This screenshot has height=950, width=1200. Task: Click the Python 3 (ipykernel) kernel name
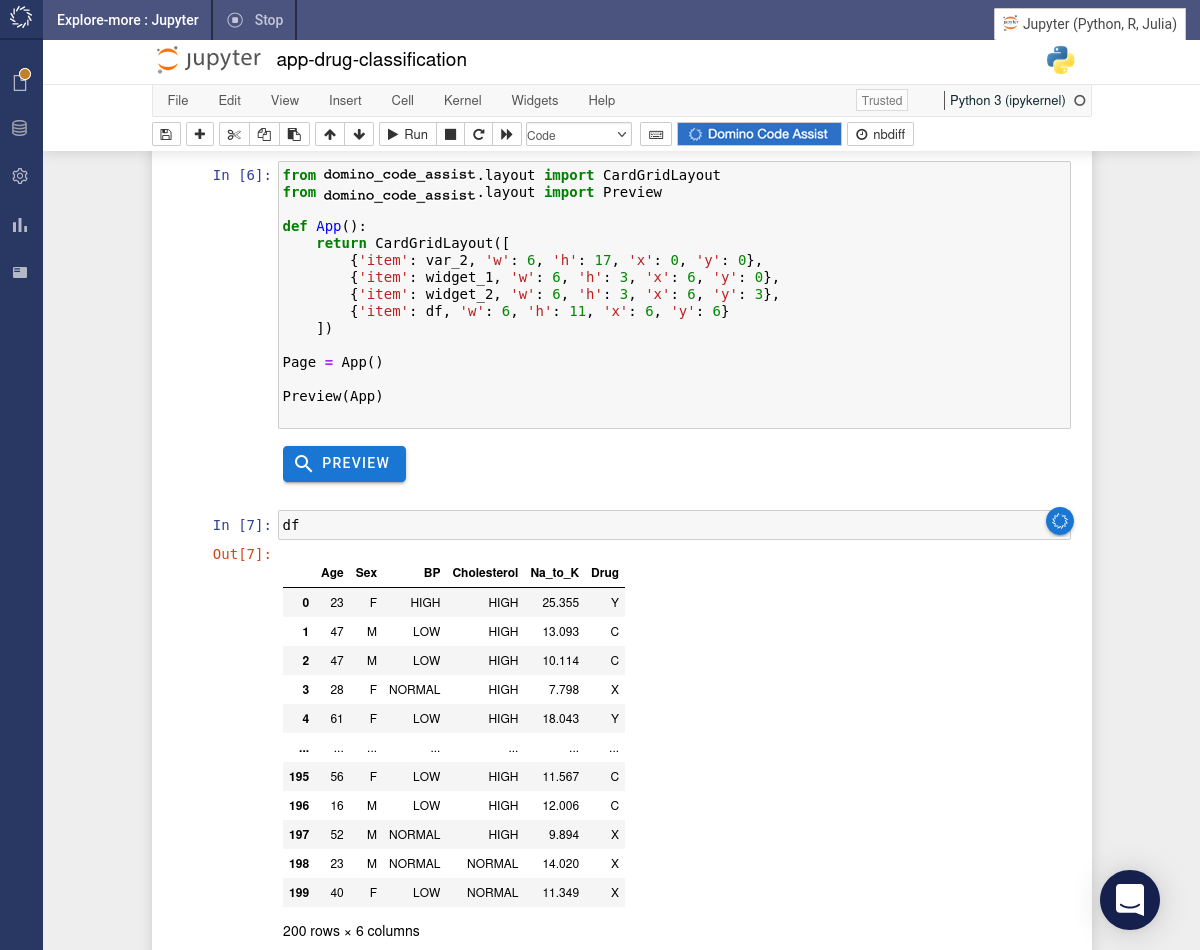[x=1008, y=100]
